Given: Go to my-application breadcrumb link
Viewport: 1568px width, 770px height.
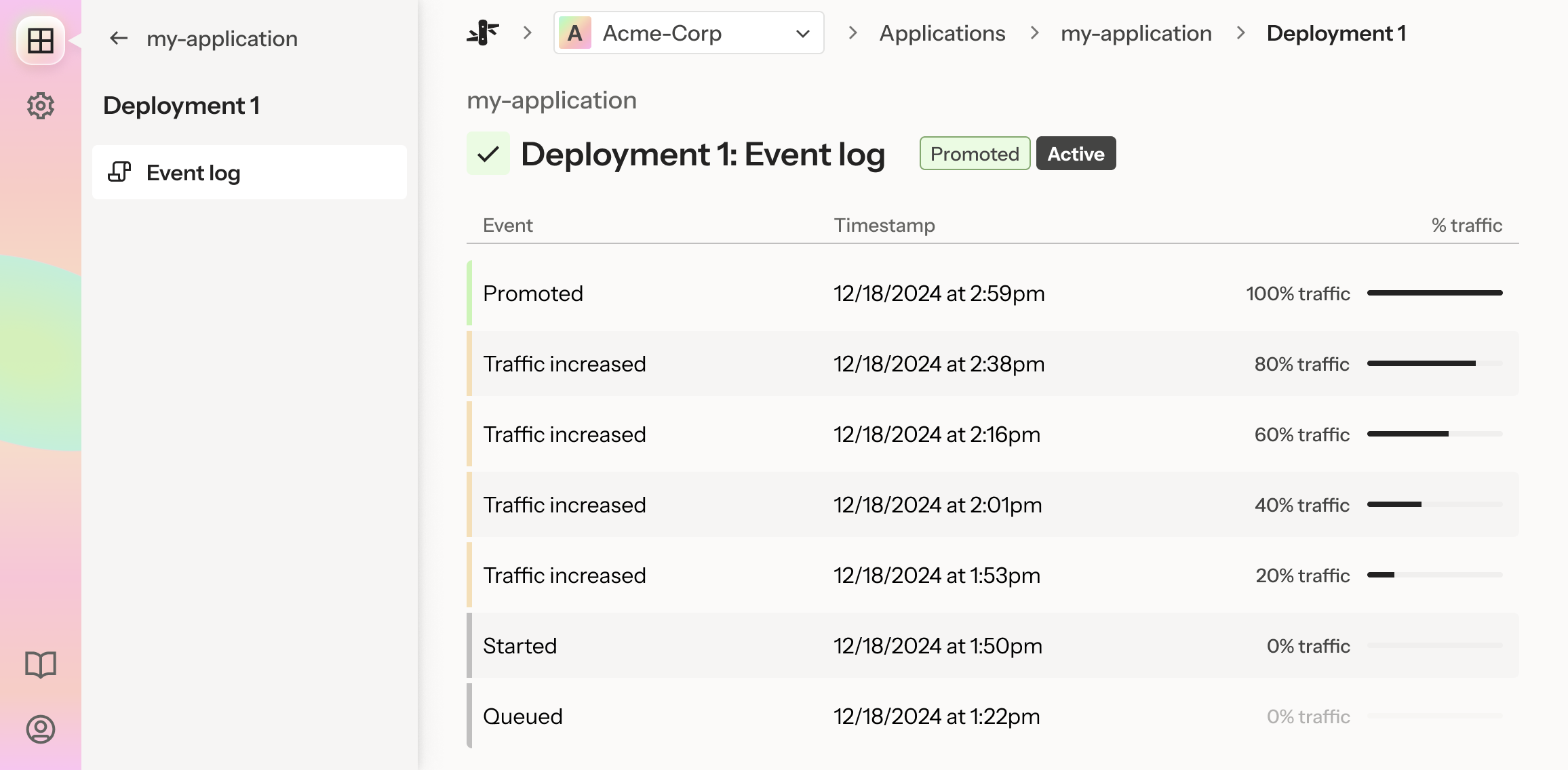Looking at the screenshot, I should 1136,33.
